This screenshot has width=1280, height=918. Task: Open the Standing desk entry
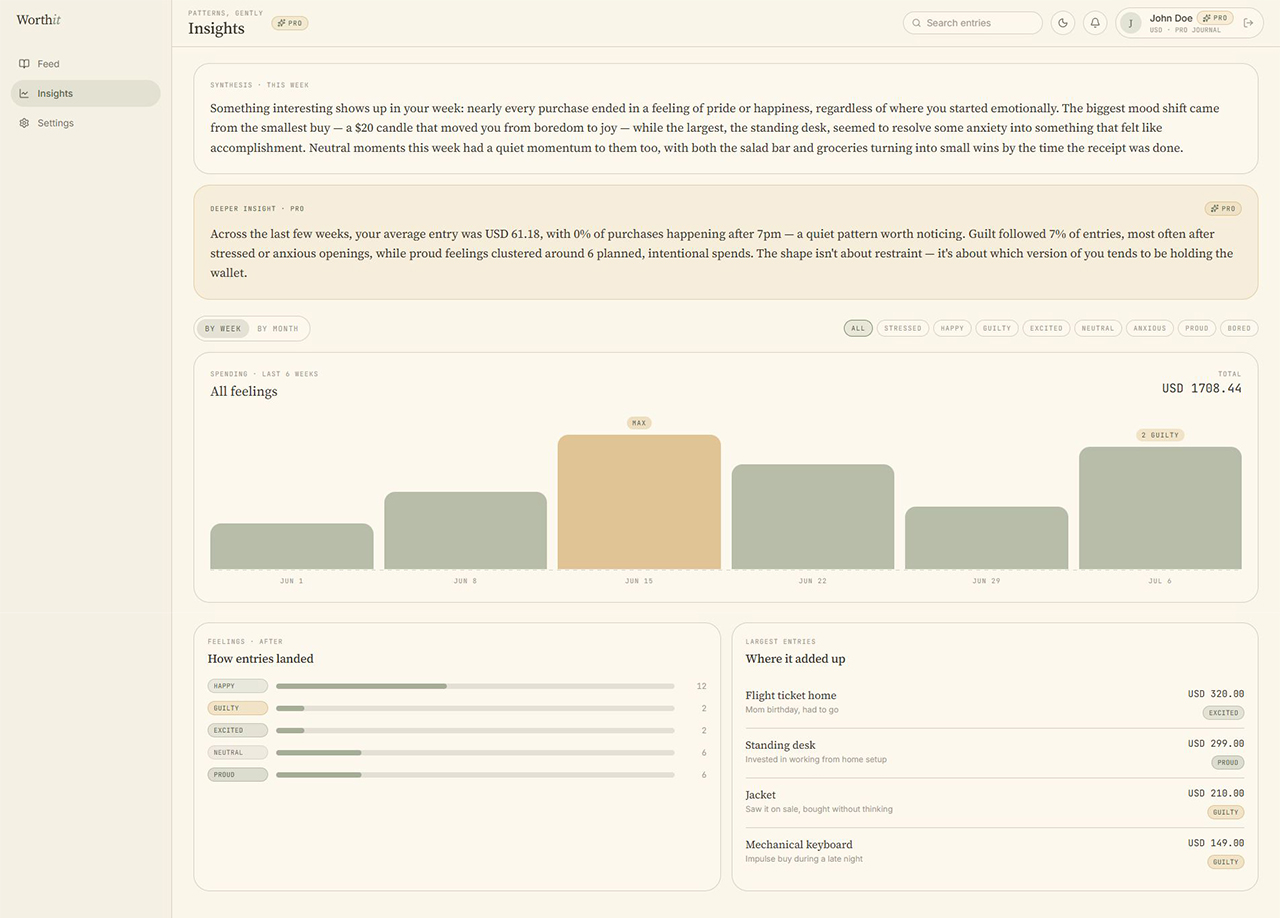[995, 753]
